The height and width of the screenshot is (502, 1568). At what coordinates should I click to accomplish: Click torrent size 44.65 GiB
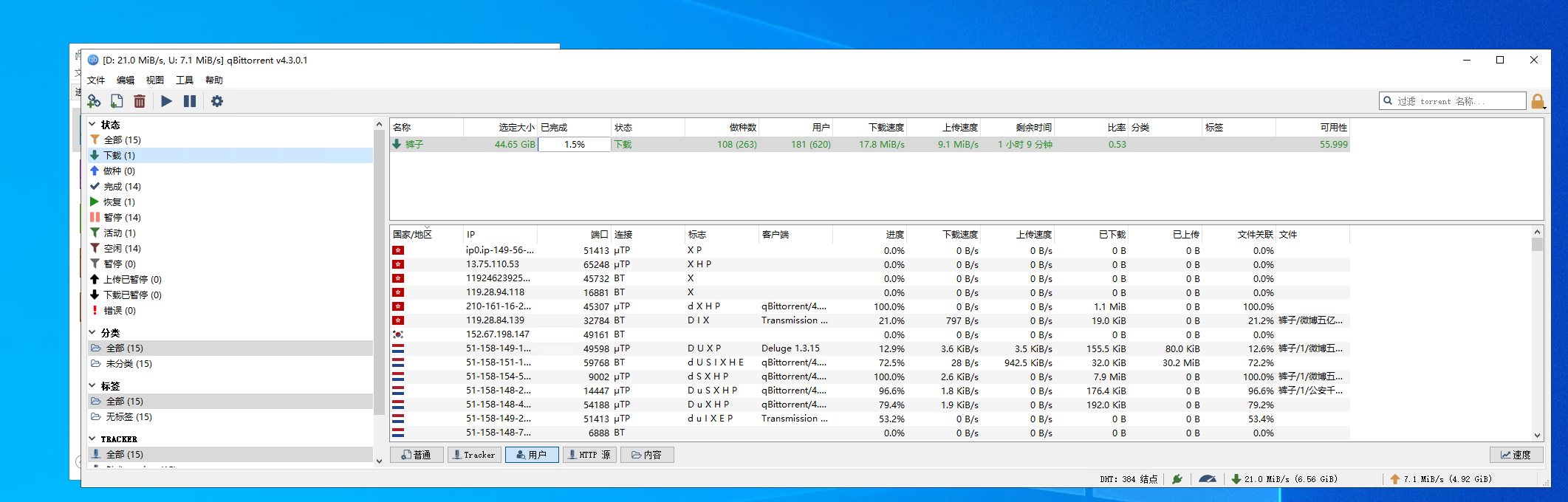515,145
